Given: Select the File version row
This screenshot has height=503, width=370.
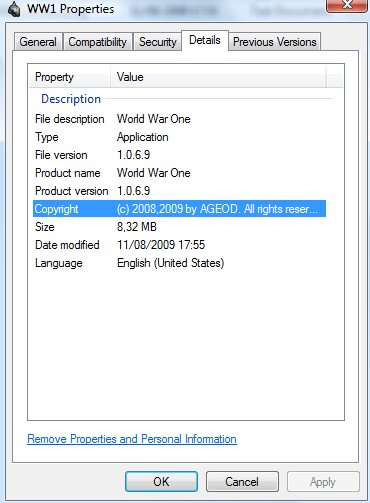Looking at the screenshot, I should click(179, 155).
